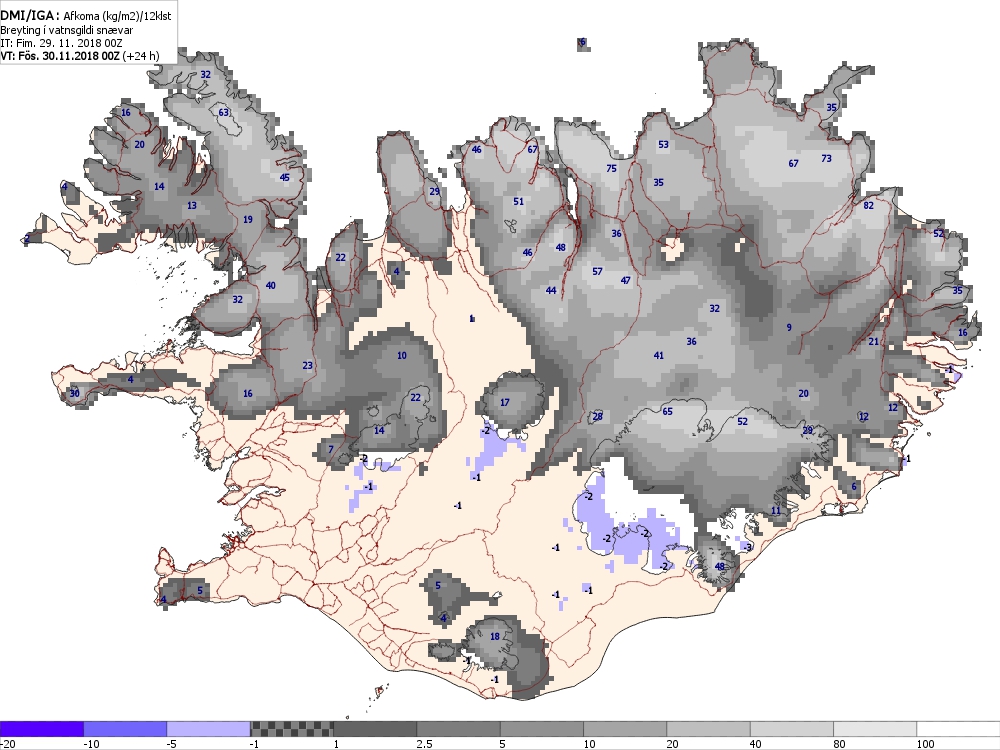Select the '80' legend label
The height and width of the screenshot is (750, 1000).
pyautogui.click(x=841, y=744)
